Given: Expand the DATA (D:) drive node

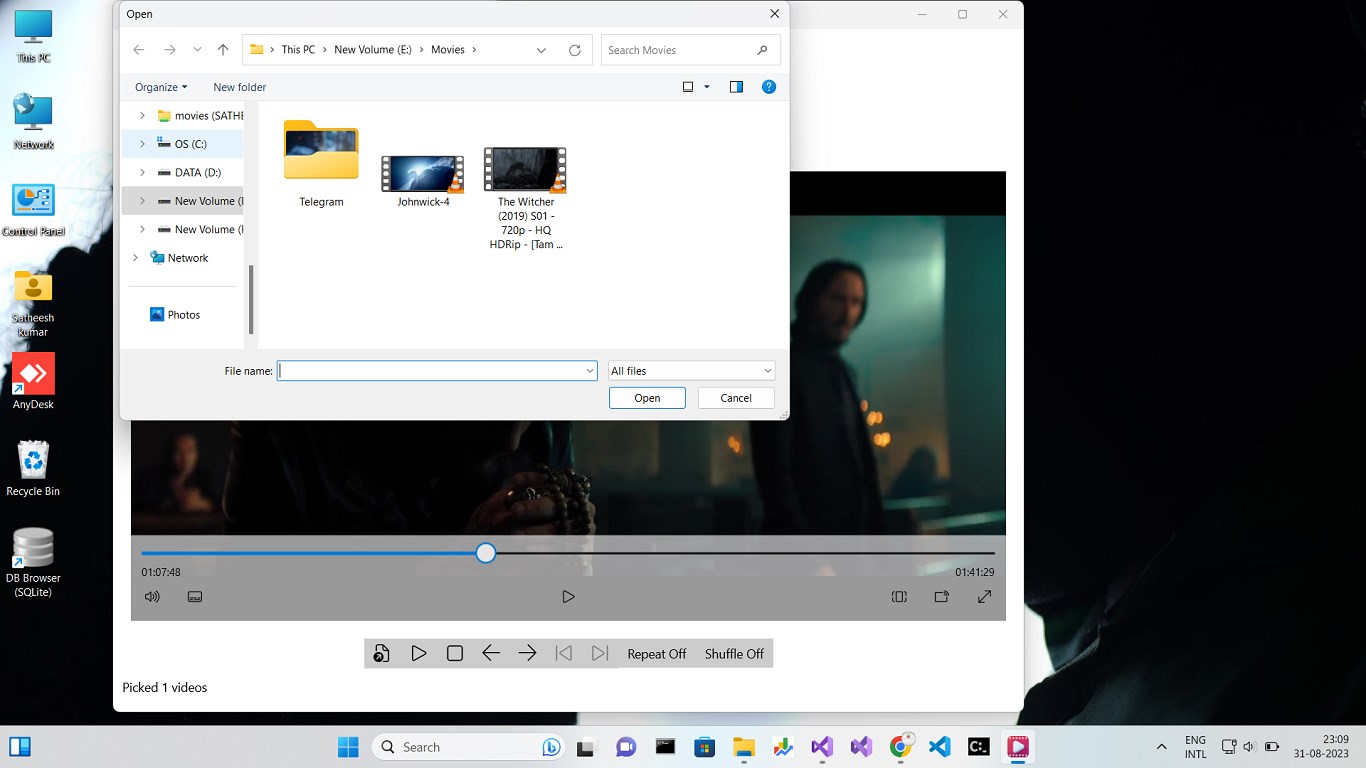Looking at the screenshot, I should coord(142,172).
